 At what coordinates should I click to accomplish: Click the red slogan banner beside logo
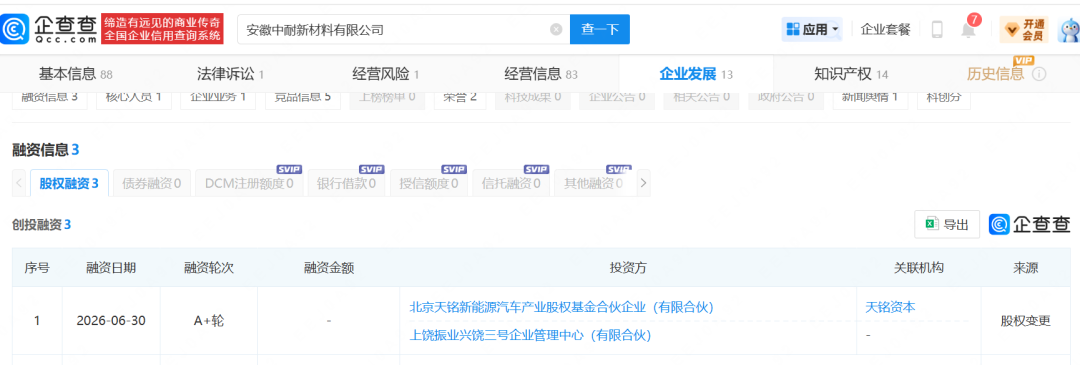pos(162,29)
